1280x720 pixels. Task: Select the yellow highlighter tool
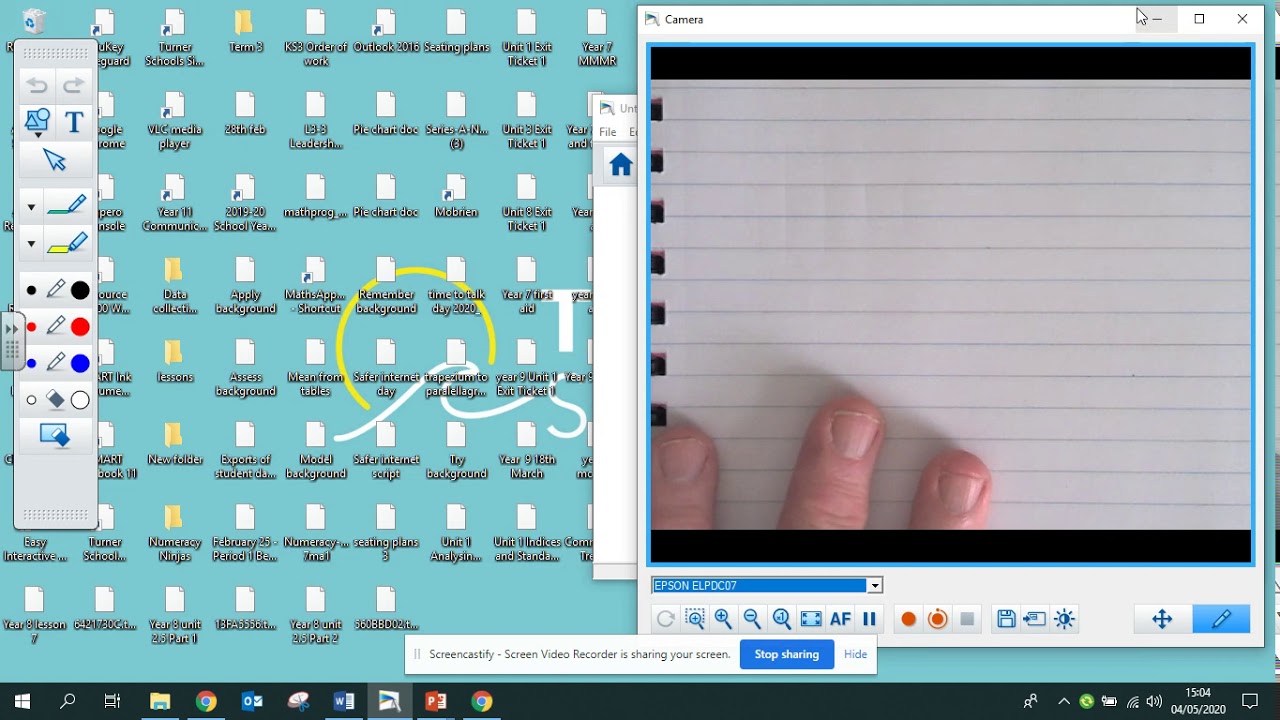click(x=67, y=243)
